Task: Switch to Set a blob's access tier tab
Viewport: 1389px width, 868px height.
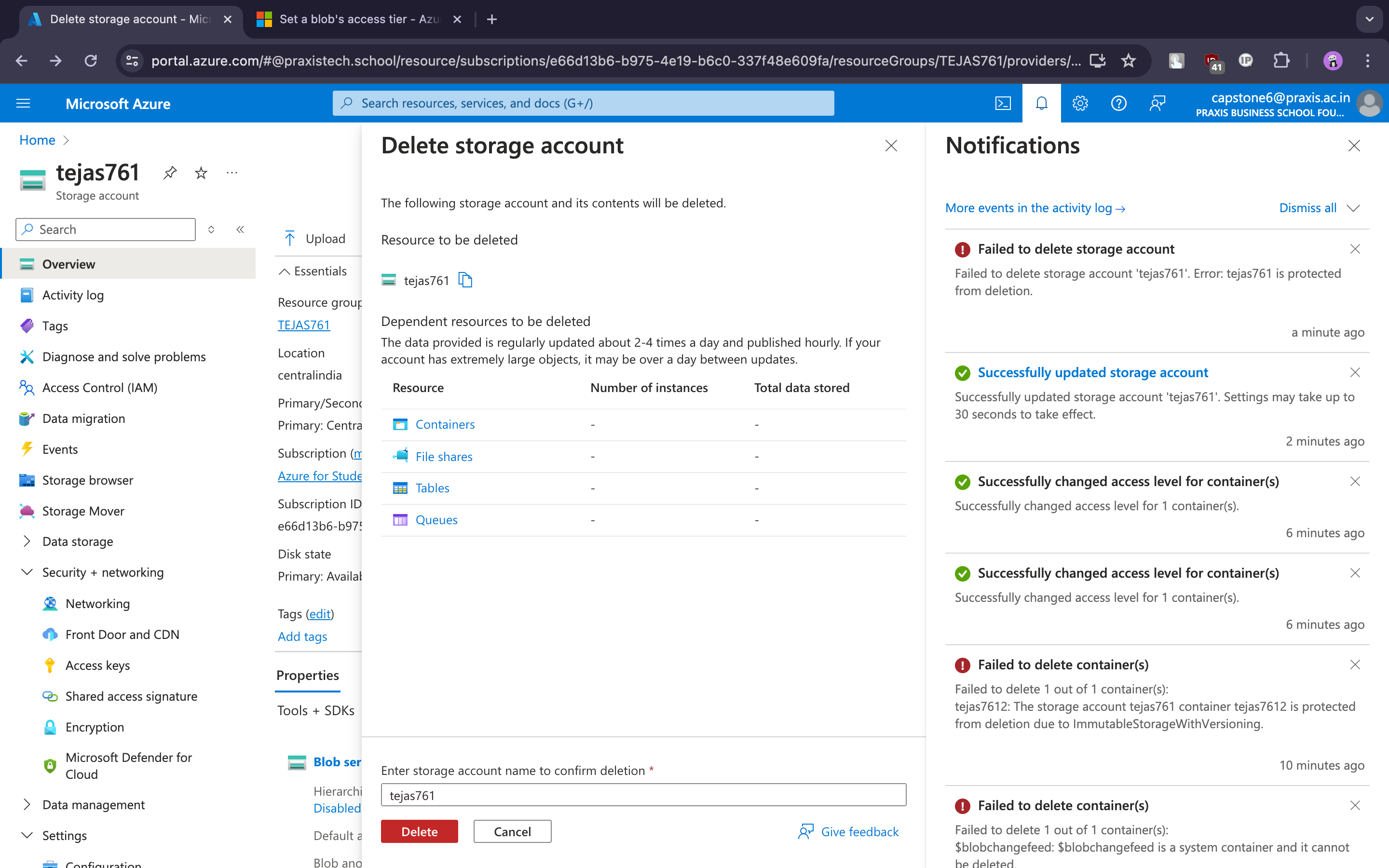Action: 359,19
